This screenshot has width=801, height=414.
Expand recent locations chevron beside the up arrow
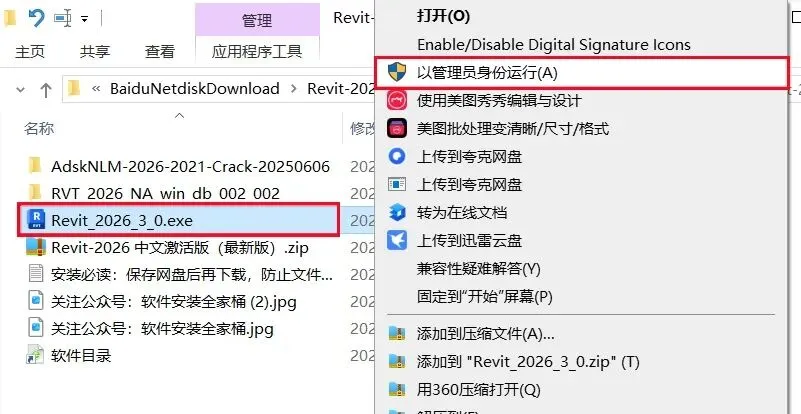tap(20, 90)
